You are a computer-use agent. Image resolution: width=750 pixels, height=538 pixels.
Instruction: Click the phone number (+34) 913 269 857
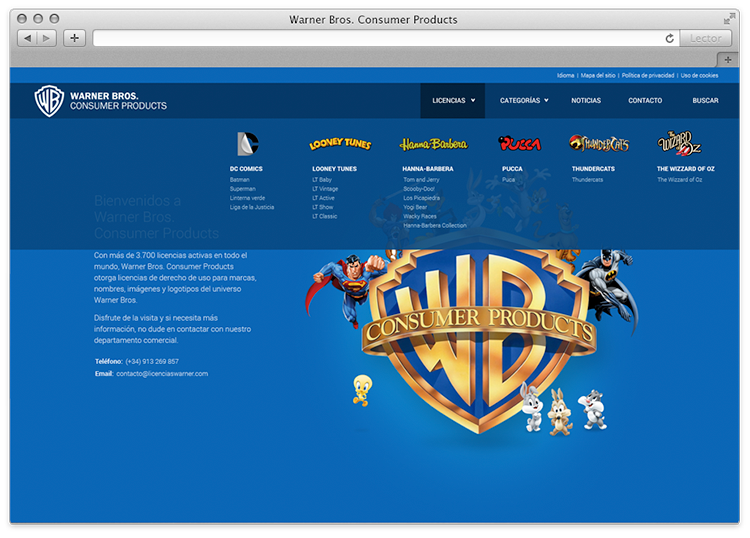(x=152, y=362)
